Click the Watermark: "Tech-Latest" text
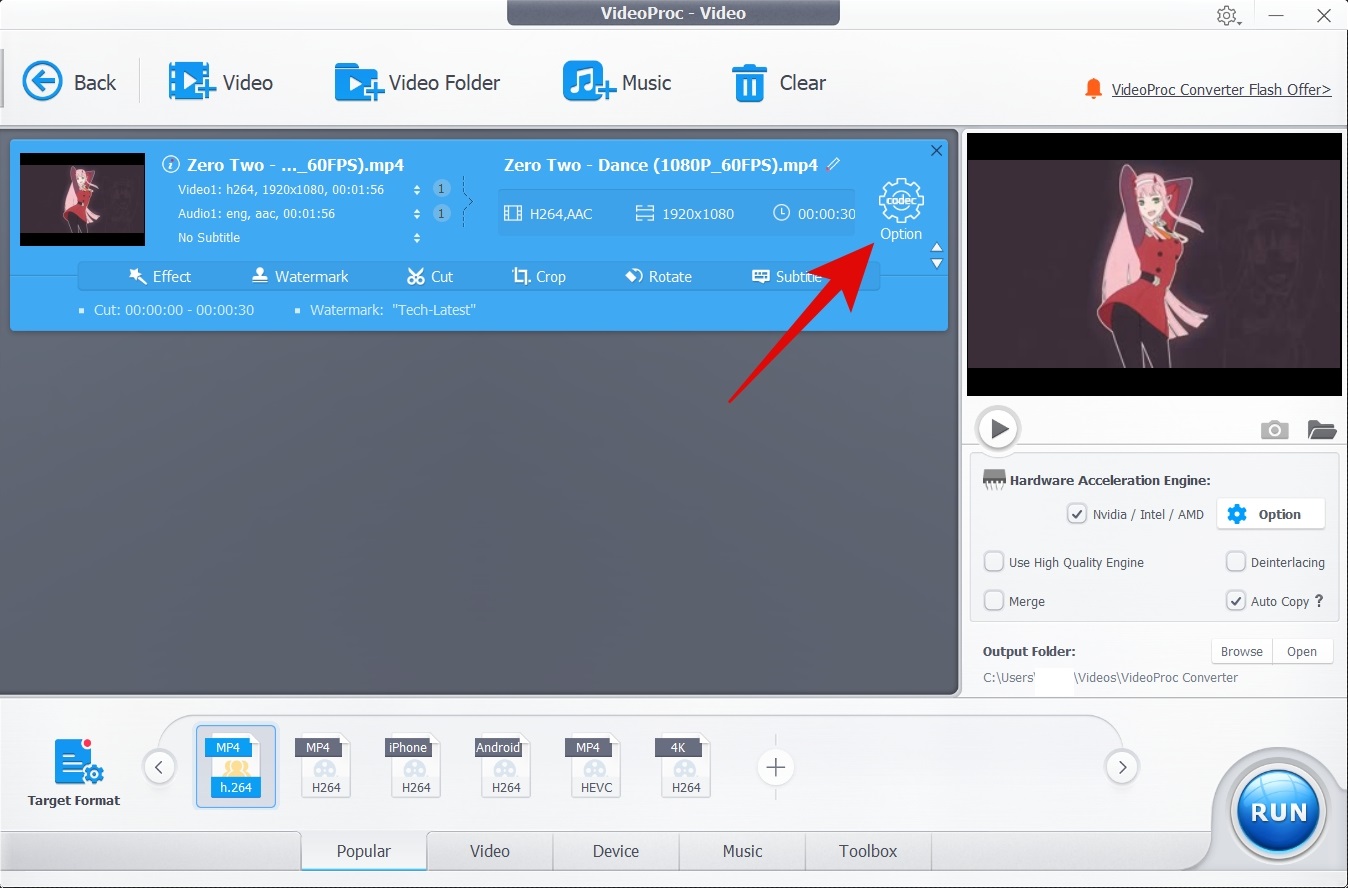Viewport: 1348px width, 888px height. tap(393, 310)
